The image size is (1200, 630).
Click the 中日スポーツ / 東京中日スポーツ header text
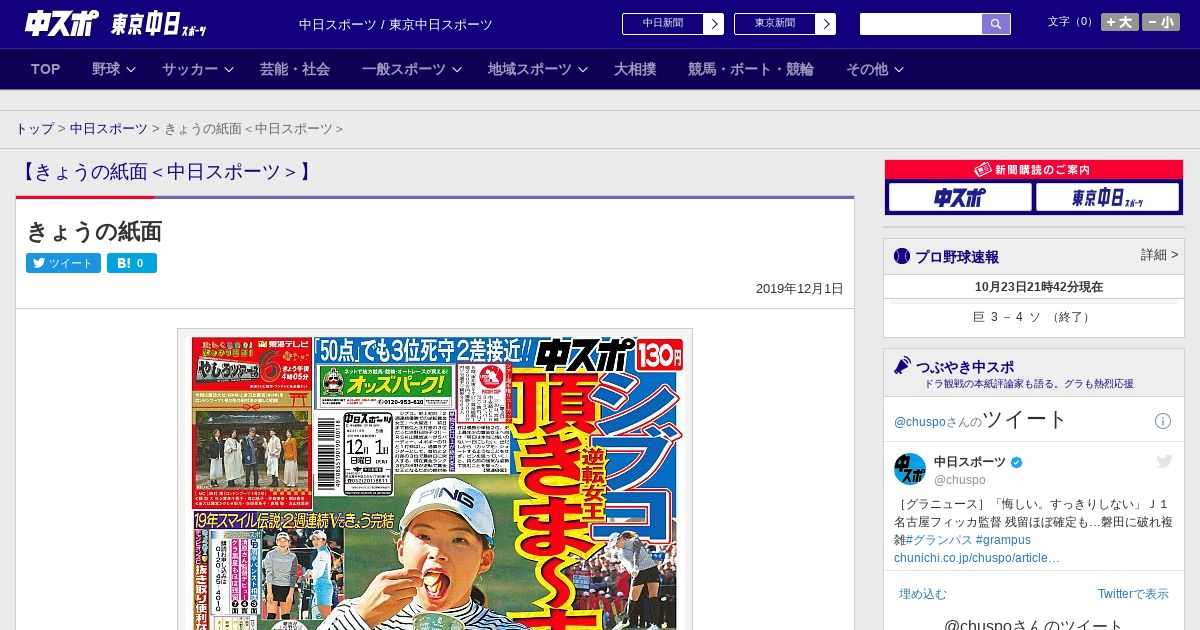[x=396, y=24]
